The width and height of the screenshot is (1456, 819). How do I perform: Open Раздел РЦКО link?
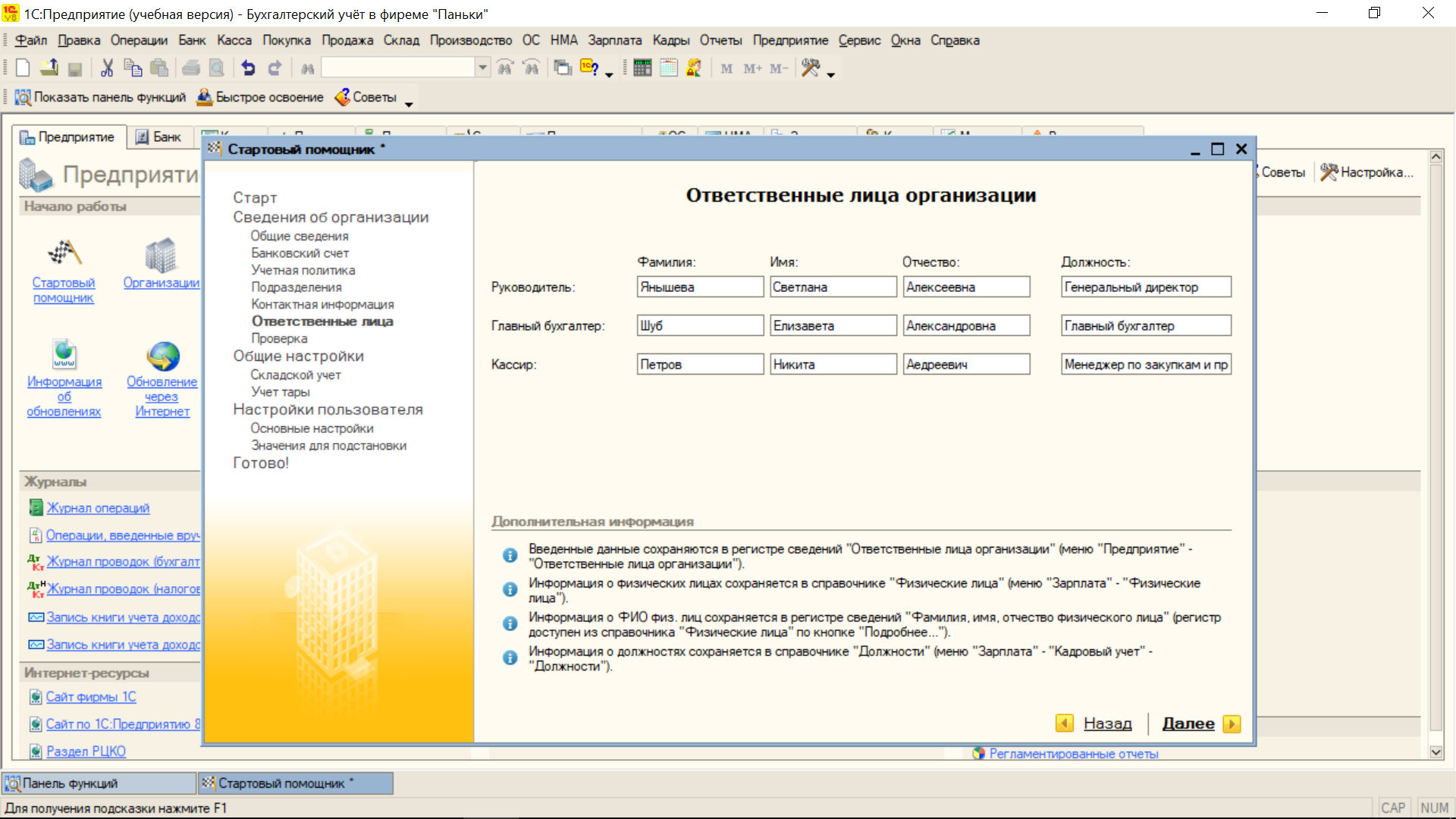(x=86, y=752)
